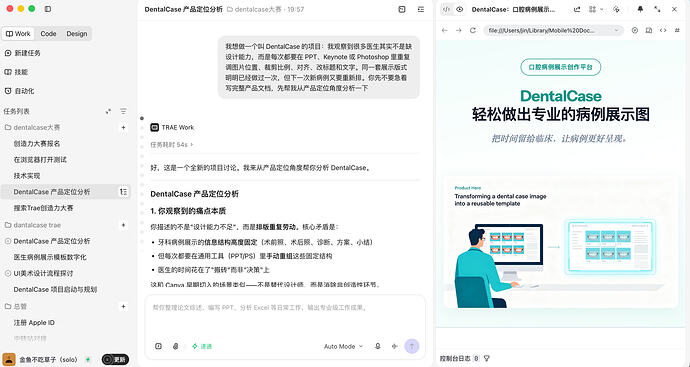
Task: Click the list icon on selected DentalCase 产品定位分析 row
Action: click(x=123, y=191)
